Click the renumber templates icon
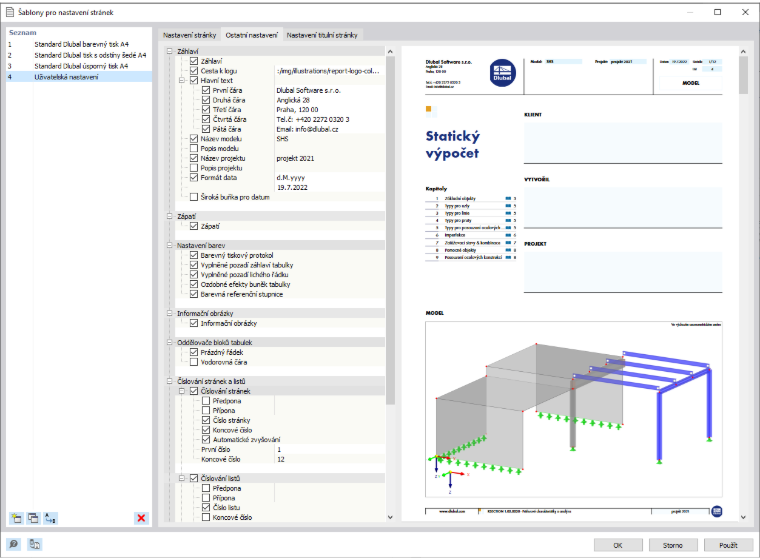This screenshot has height=560, width=760. point(50,518)
